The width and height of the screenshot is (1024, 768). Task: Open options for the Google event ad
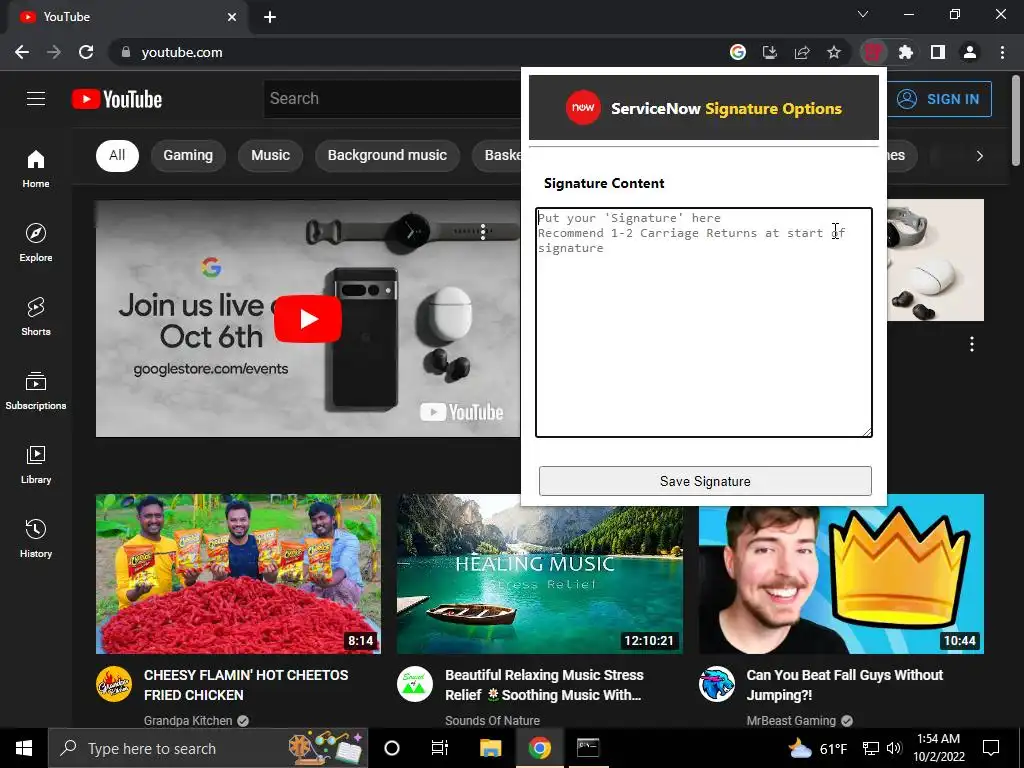tap(483, 231)
